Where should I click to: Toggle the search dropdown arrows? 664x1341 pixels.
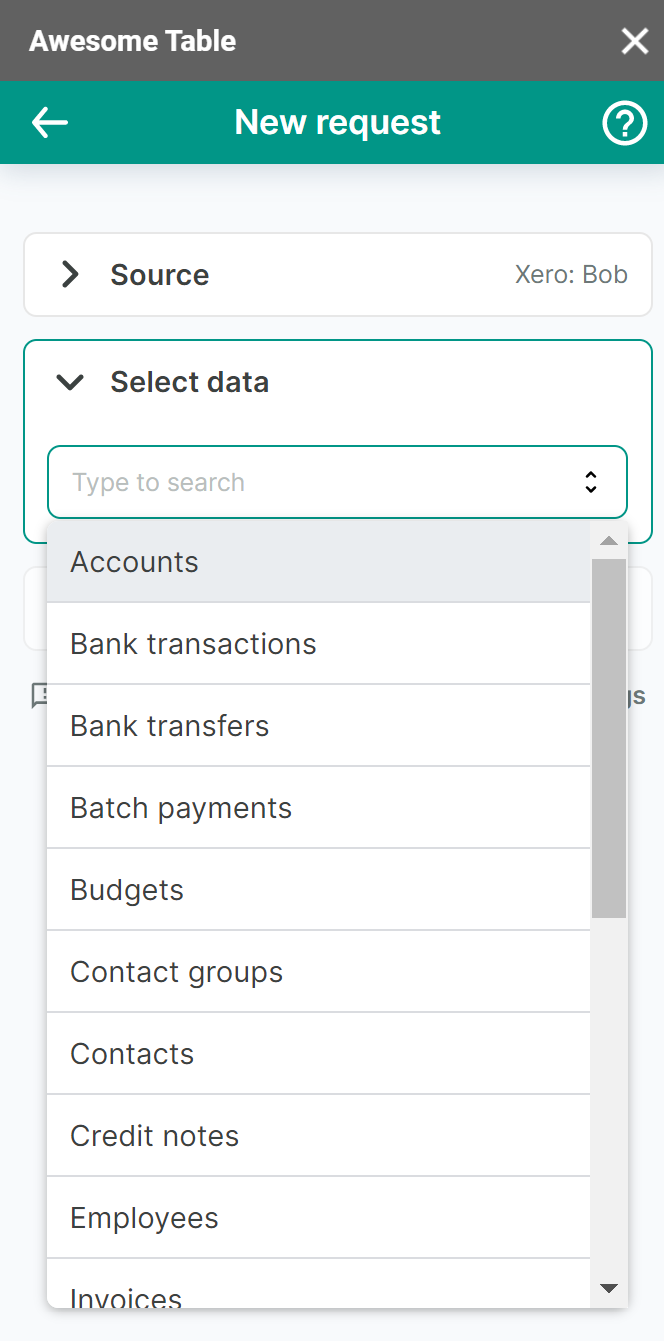click(591, 482)
